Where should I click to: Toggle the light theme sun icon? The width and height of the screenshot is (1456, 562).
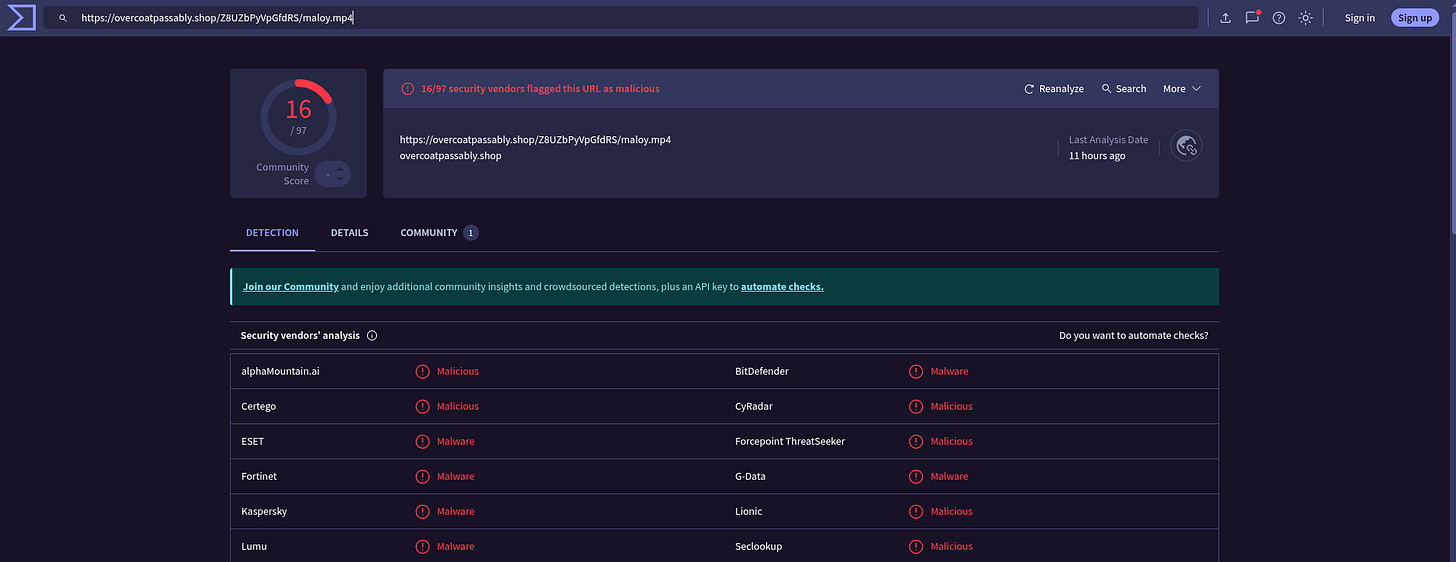click(x=1305, y=18)
